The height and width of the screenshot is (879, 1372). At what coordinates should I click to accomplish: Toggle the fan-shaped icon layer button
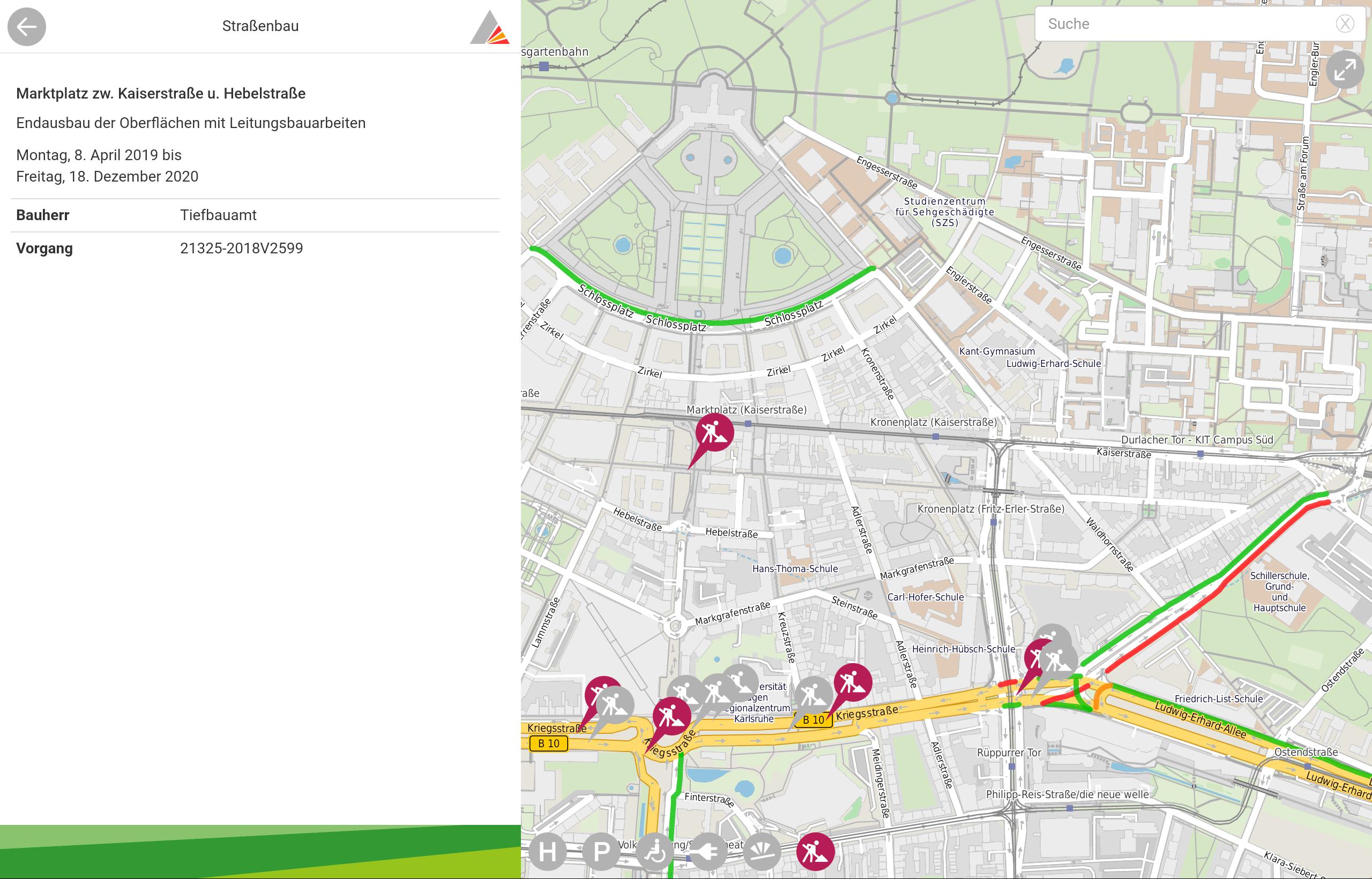coord(762,852)
